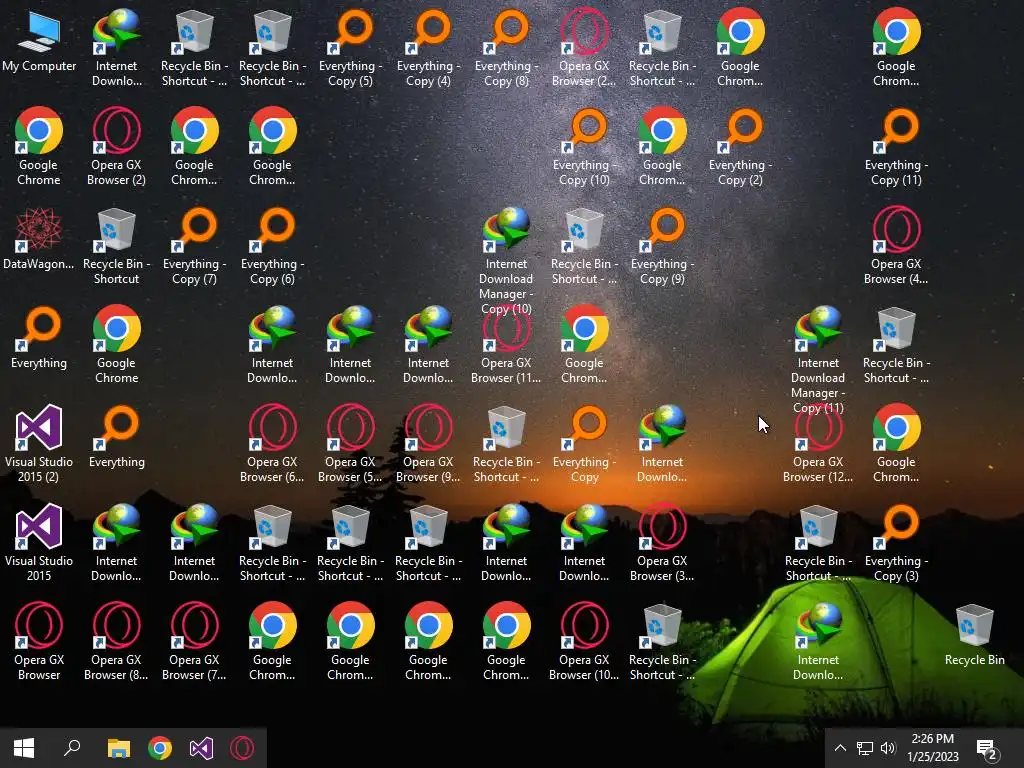Show hidden system tray icons
This screenshot has height=768, width=1024.
click(x=840, y=748)
